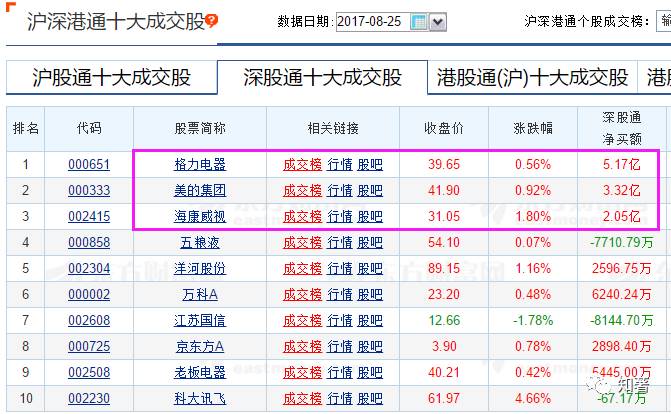Open stock code 000725 link
The image size is (671, 414).
coord(89,346)
